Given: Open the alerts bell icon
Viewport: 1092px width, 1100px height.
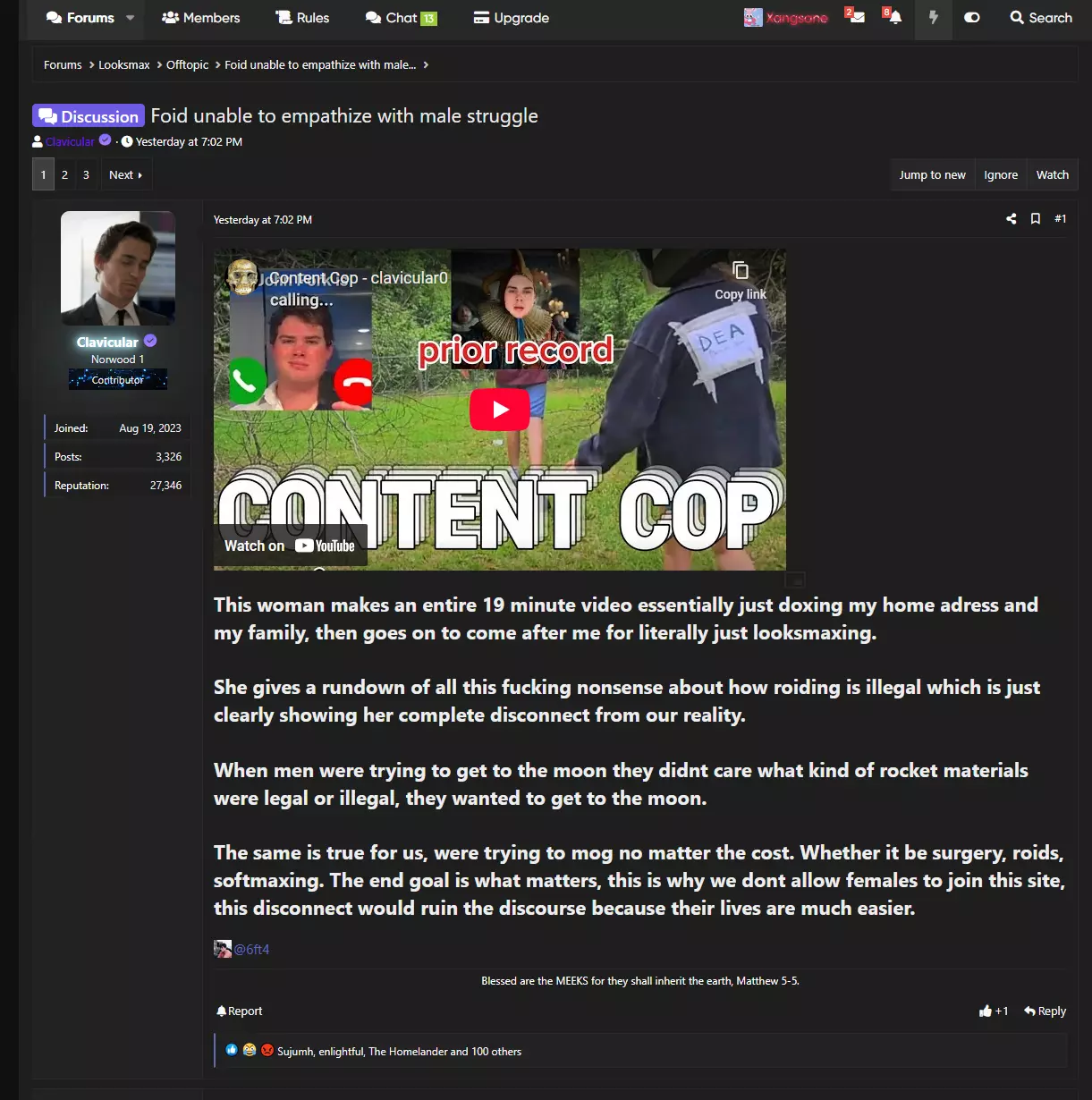Looking at the screenshot, I should coord(893,17).
